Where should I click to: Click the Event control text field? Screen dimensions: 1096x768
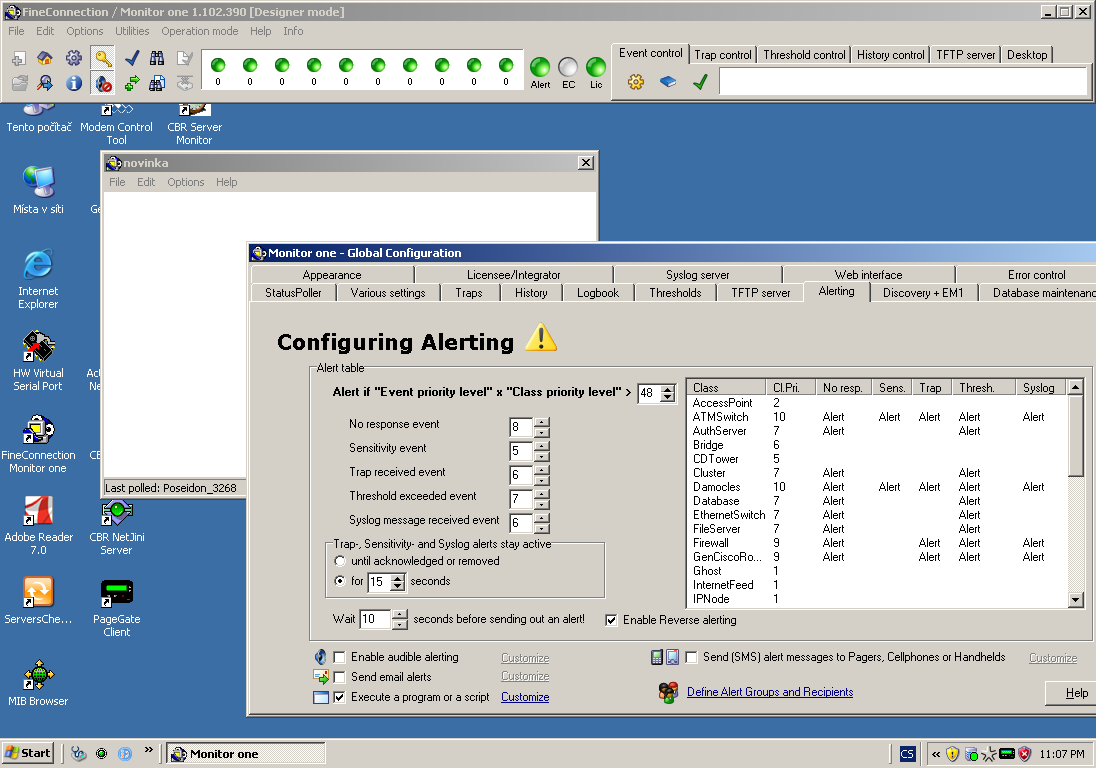pyautogui.click(x=902, y=81)
